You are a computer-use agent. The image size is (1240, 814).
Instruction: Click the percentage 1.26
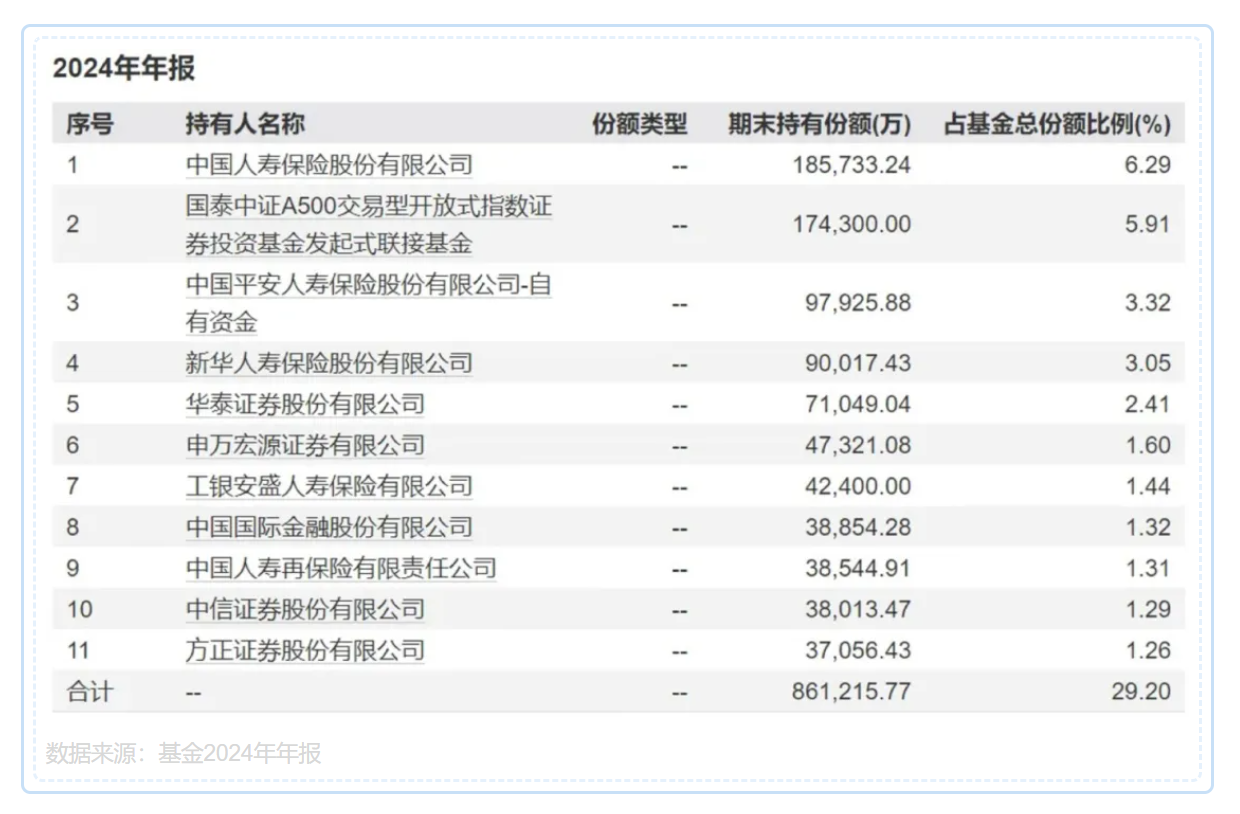(1148, 650)
